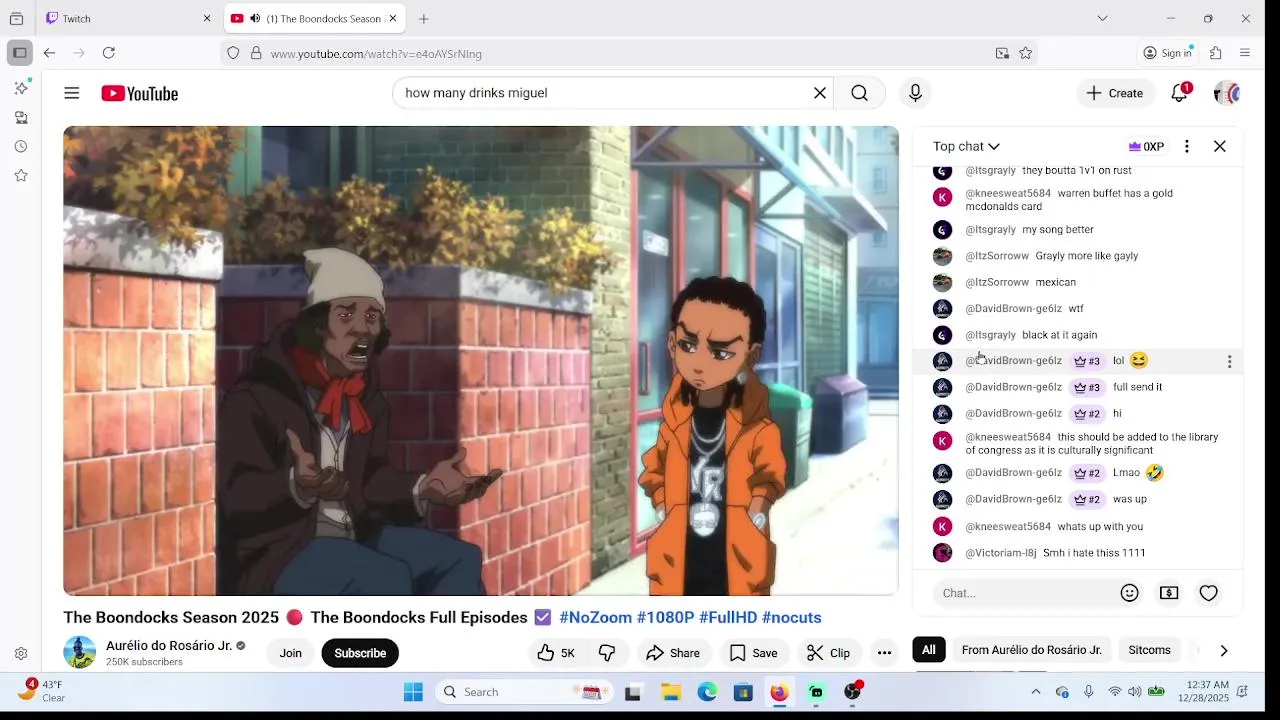
Task: Open sidebar history clock icon
Action: pyautogui.click(x=21, y=146)
